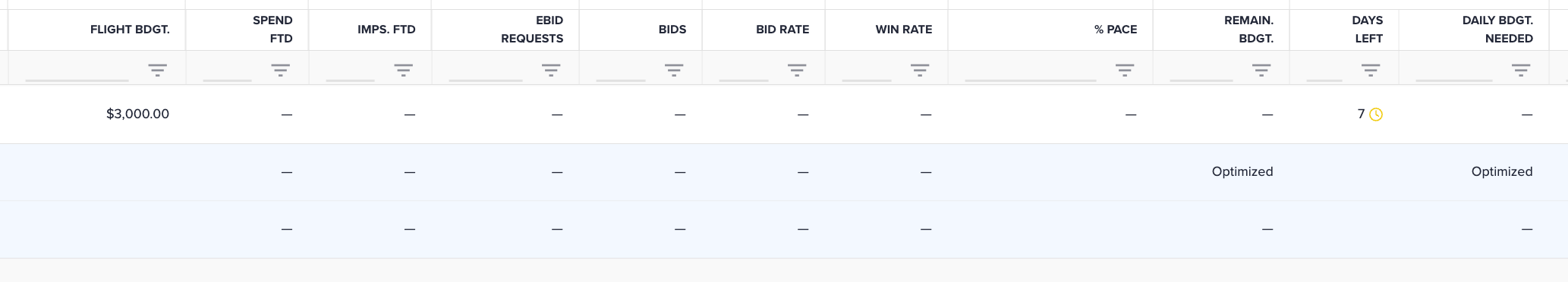Open filter icon for Bids column
1568x282 pixels.
pos(673,70)
